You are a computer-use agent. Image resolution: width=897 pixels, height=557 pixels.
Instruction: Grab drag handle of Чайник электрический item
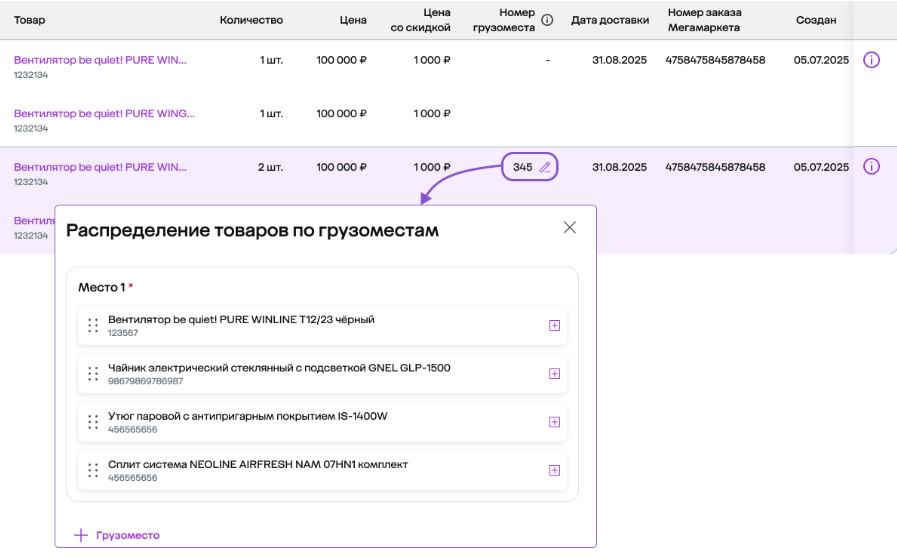pyautogui.click(x=92, y=374)
